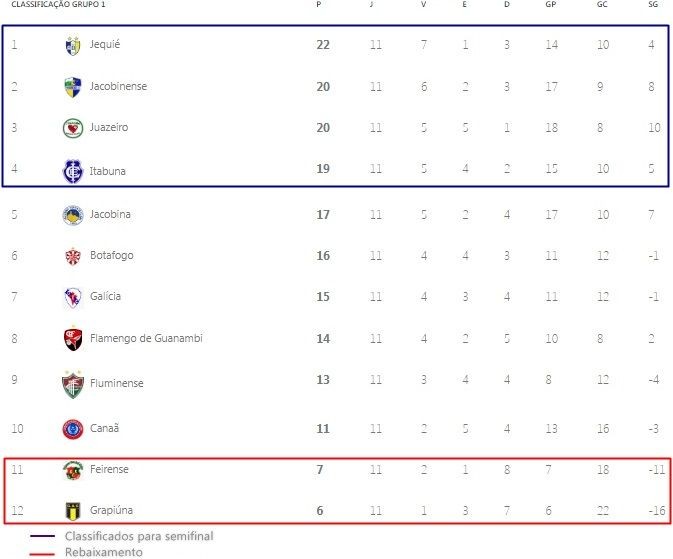
Task: Select the SG goal difference header
Action: 653,4
